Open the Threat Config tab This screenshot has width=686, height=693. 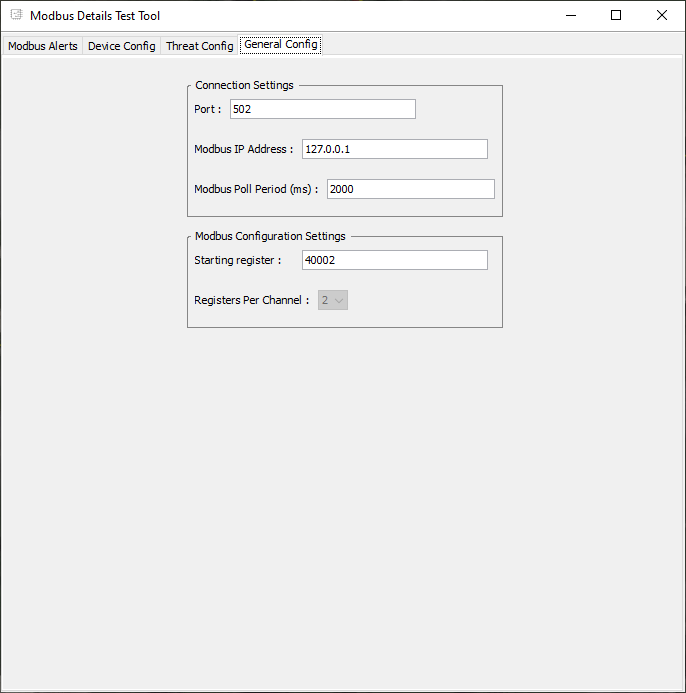pos(199,46)
